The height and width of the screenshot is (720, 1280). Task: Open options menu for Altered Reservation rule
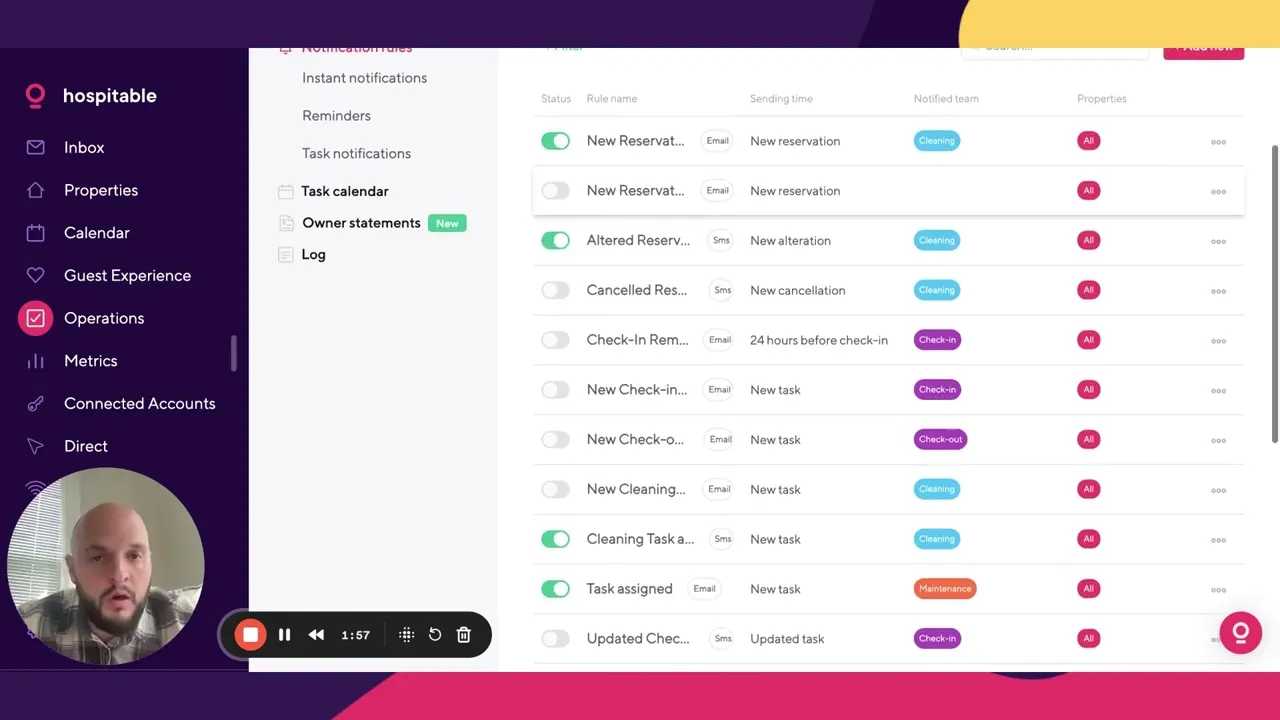coord(1218,241)
